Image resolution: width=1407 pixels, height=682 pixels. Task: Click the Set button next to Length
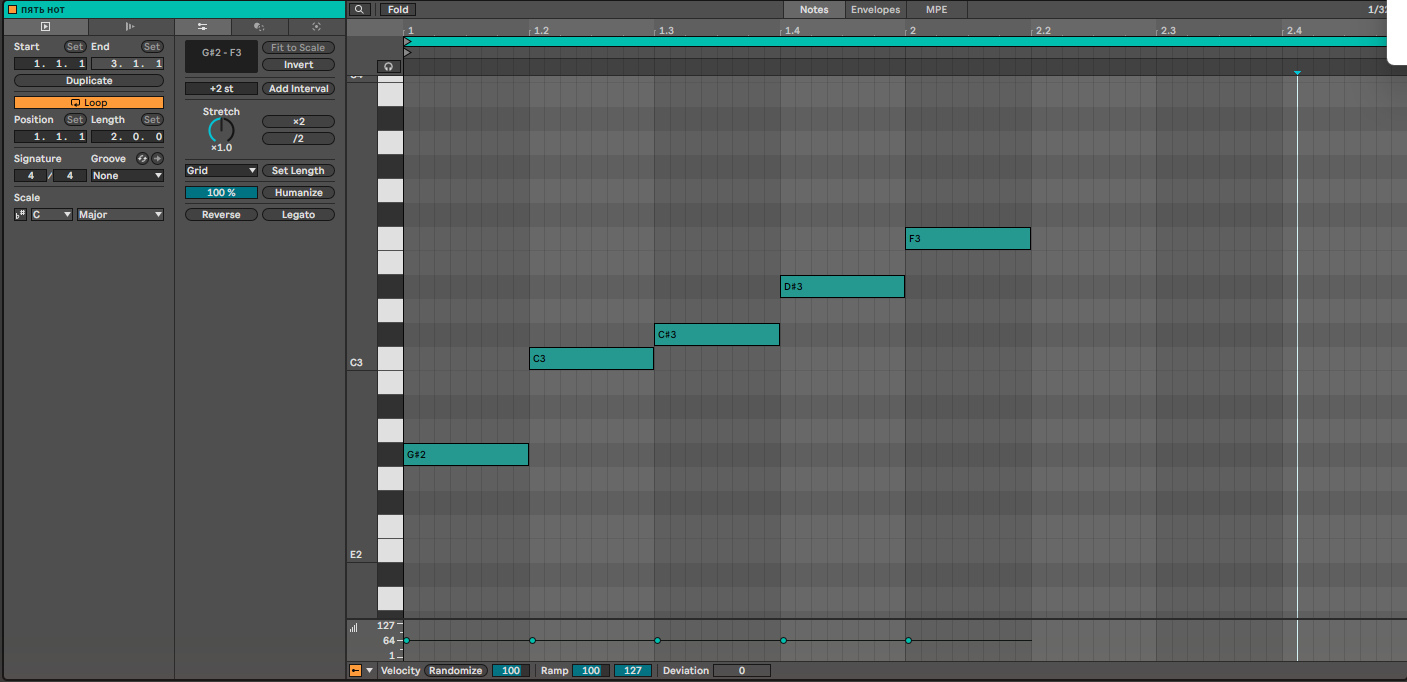(152, 120)
